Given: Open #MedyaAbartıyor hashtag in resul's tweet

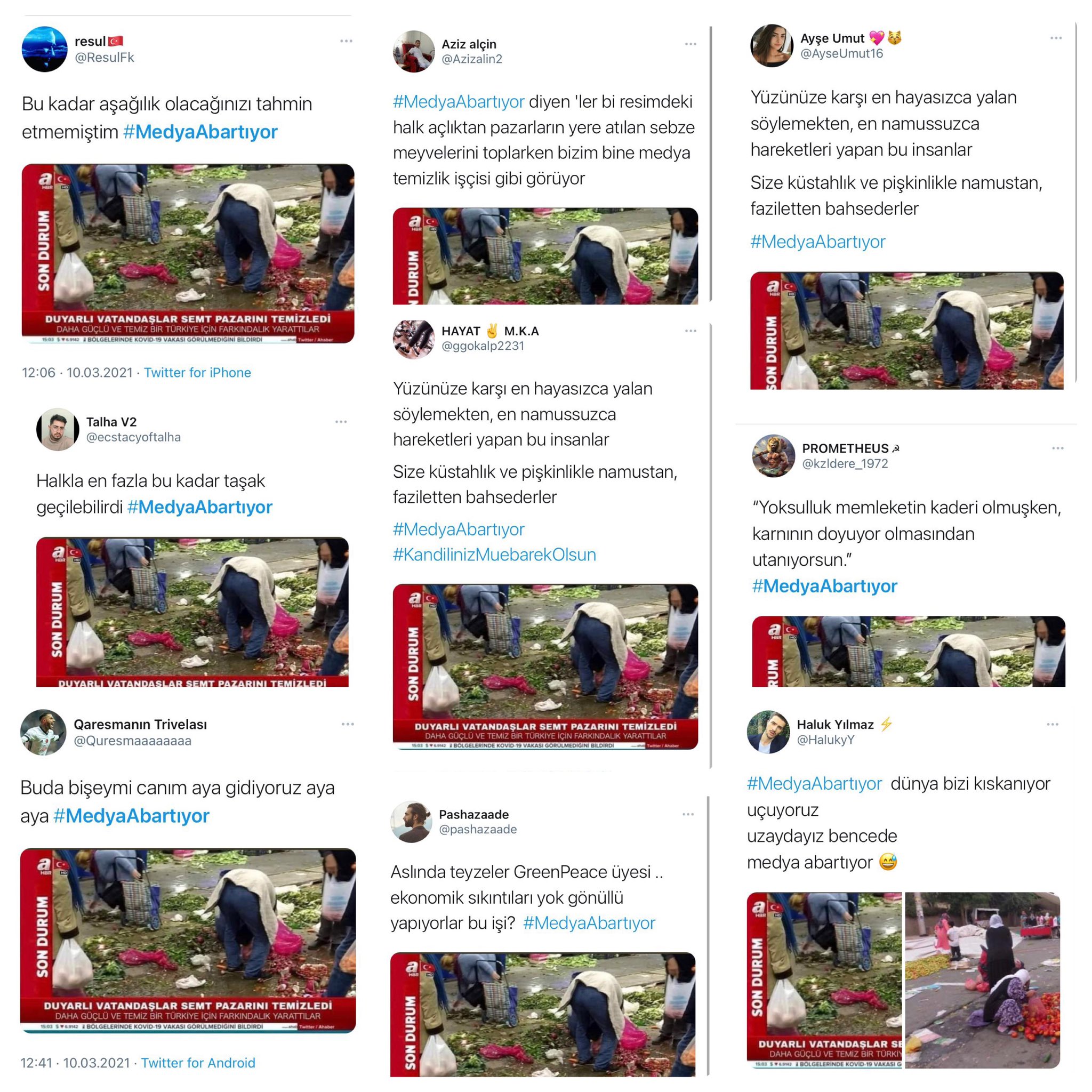Looking at the screenshot, I should pyautogui.click(x=200, y=132).
